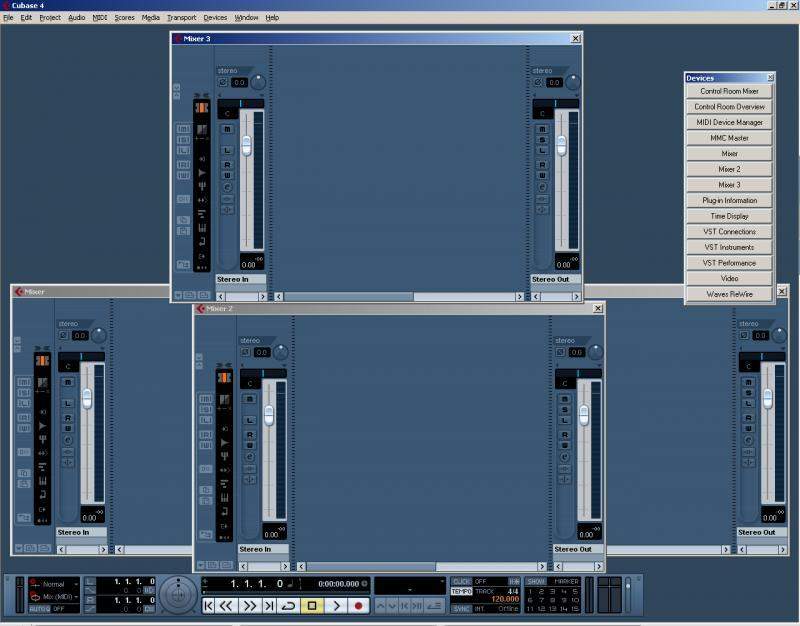Solo Stereo Out channel in Mixer 2
The width and height of the screenshot is (800, 626).
(x=565, y=410)
